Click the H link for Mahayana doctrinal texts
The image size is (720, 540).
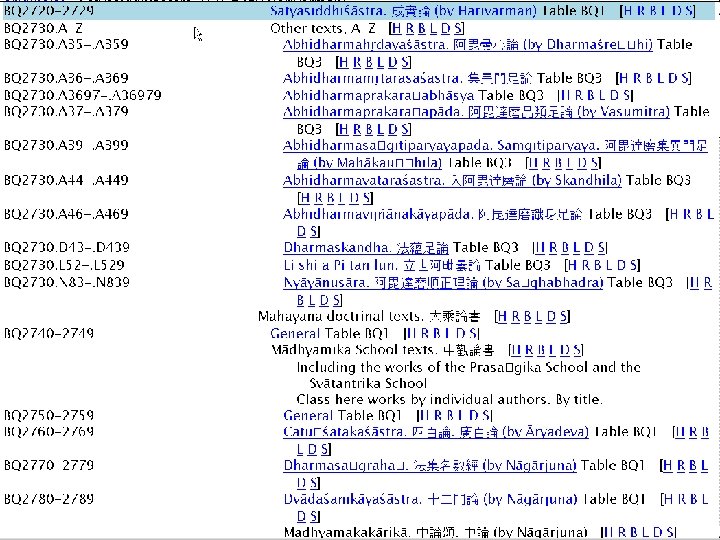click(503, 316)
